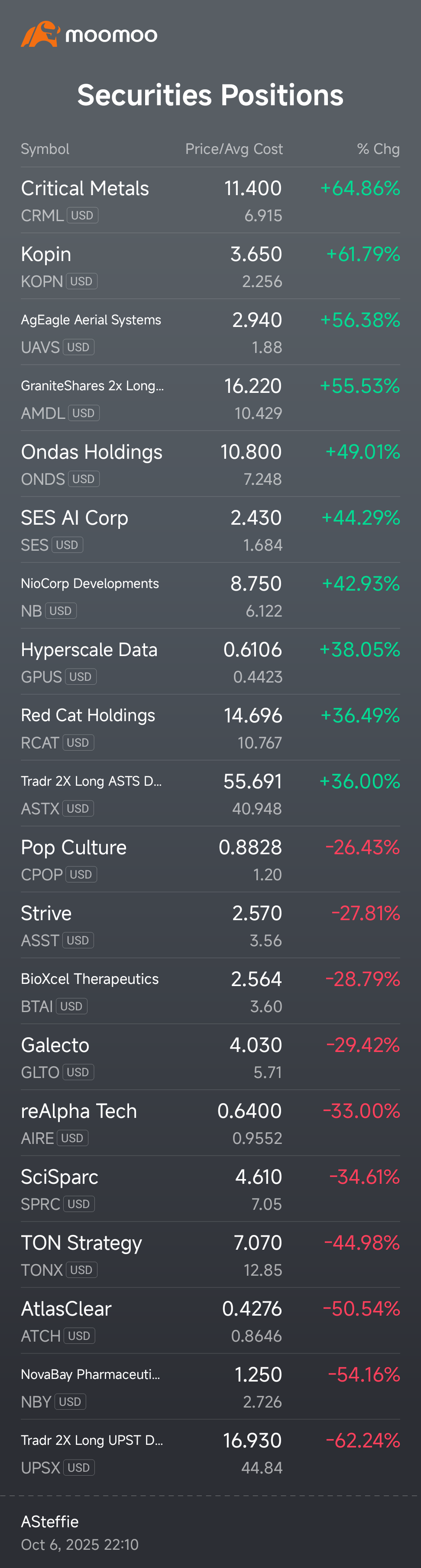Image resolution: width=421 pixels, height=1568 pixels.
Task: Open the reAlpha Tech position
Action: pyautogui.click(x=79, y=1111)
